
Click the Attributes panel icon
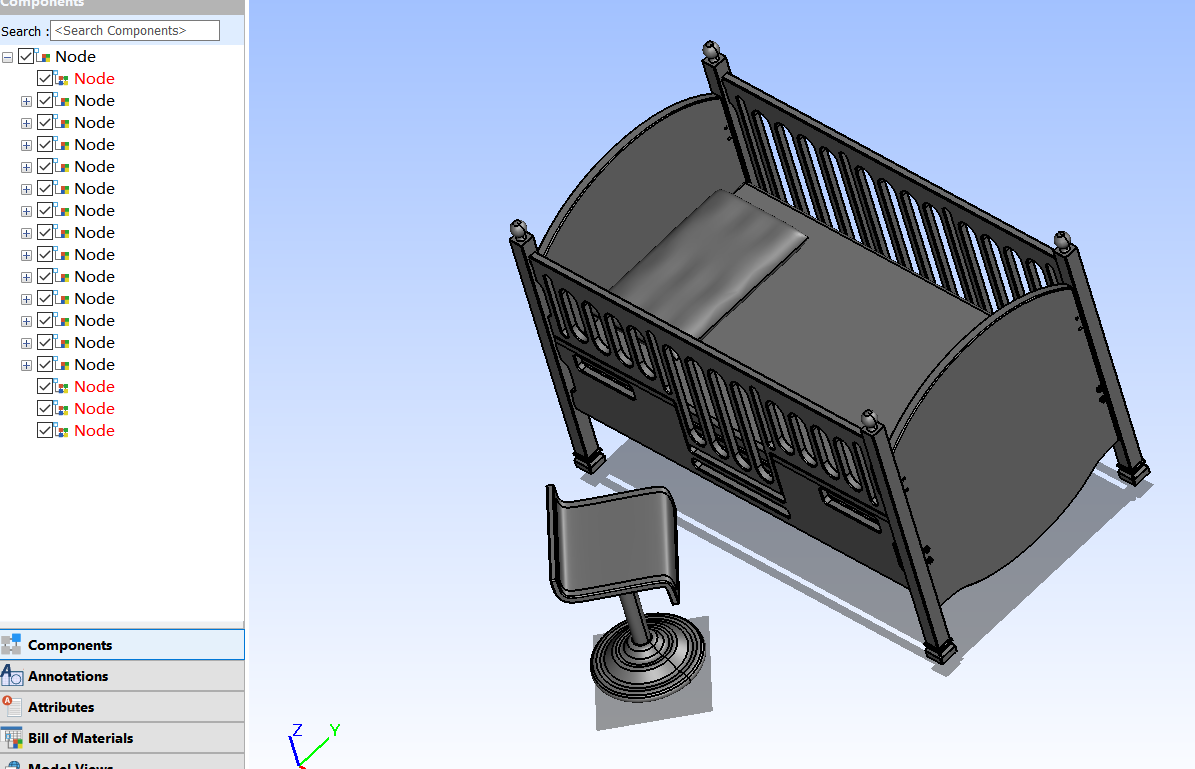pos(12,707)
